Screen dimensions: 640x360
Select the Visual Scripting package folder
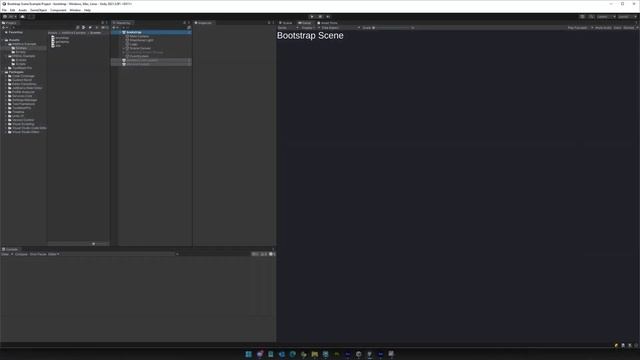21,124
